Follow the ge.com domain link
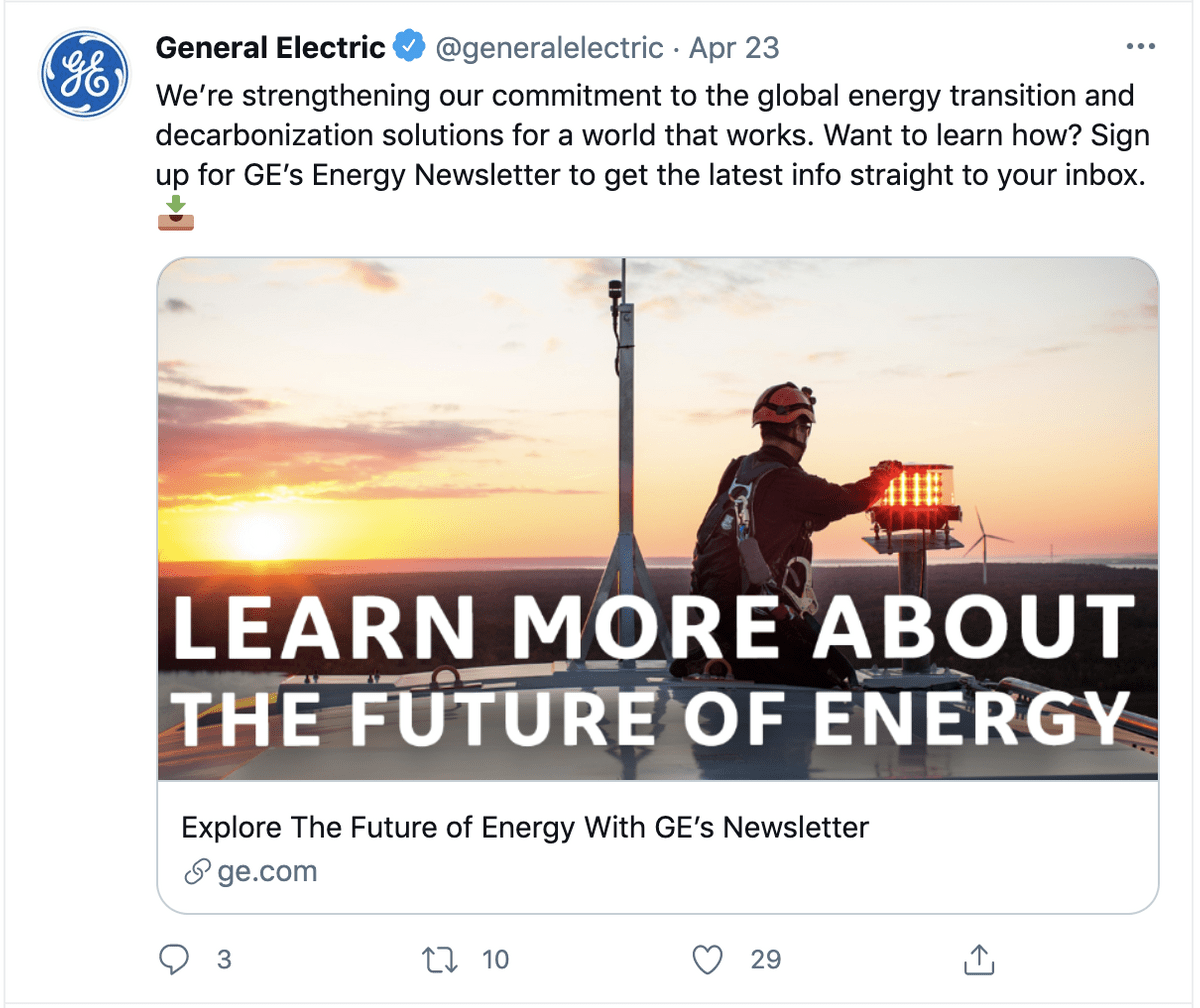 (x=267, y=872)
